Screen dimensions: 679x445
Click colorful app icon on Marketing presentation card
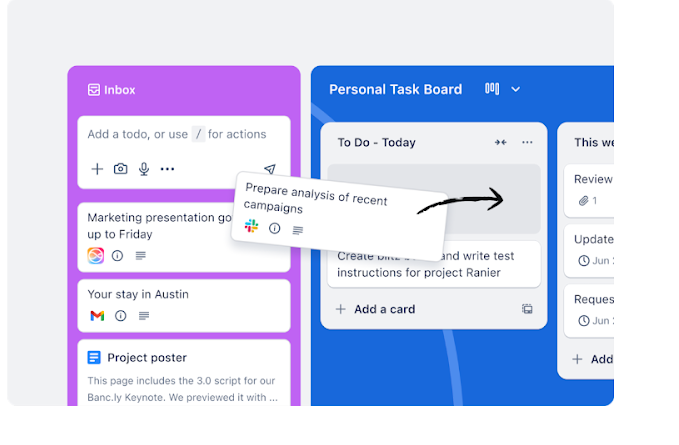[95, 255]
